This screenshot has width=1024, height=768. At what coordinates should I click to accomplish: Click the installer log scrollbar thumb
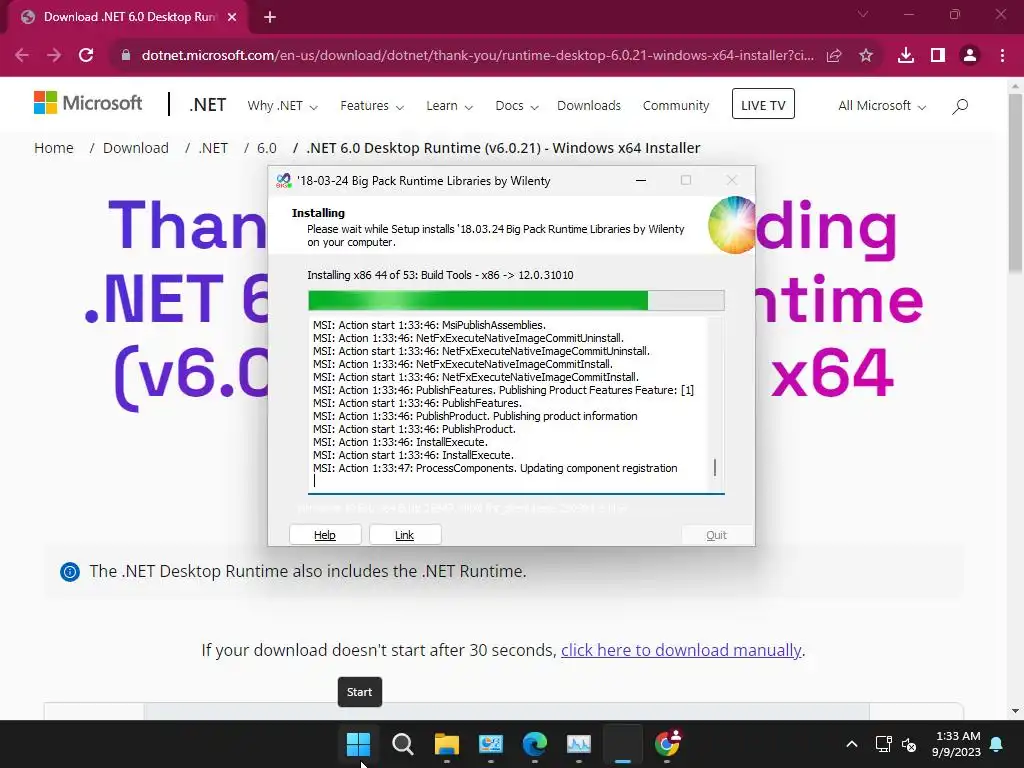point(715,468)
